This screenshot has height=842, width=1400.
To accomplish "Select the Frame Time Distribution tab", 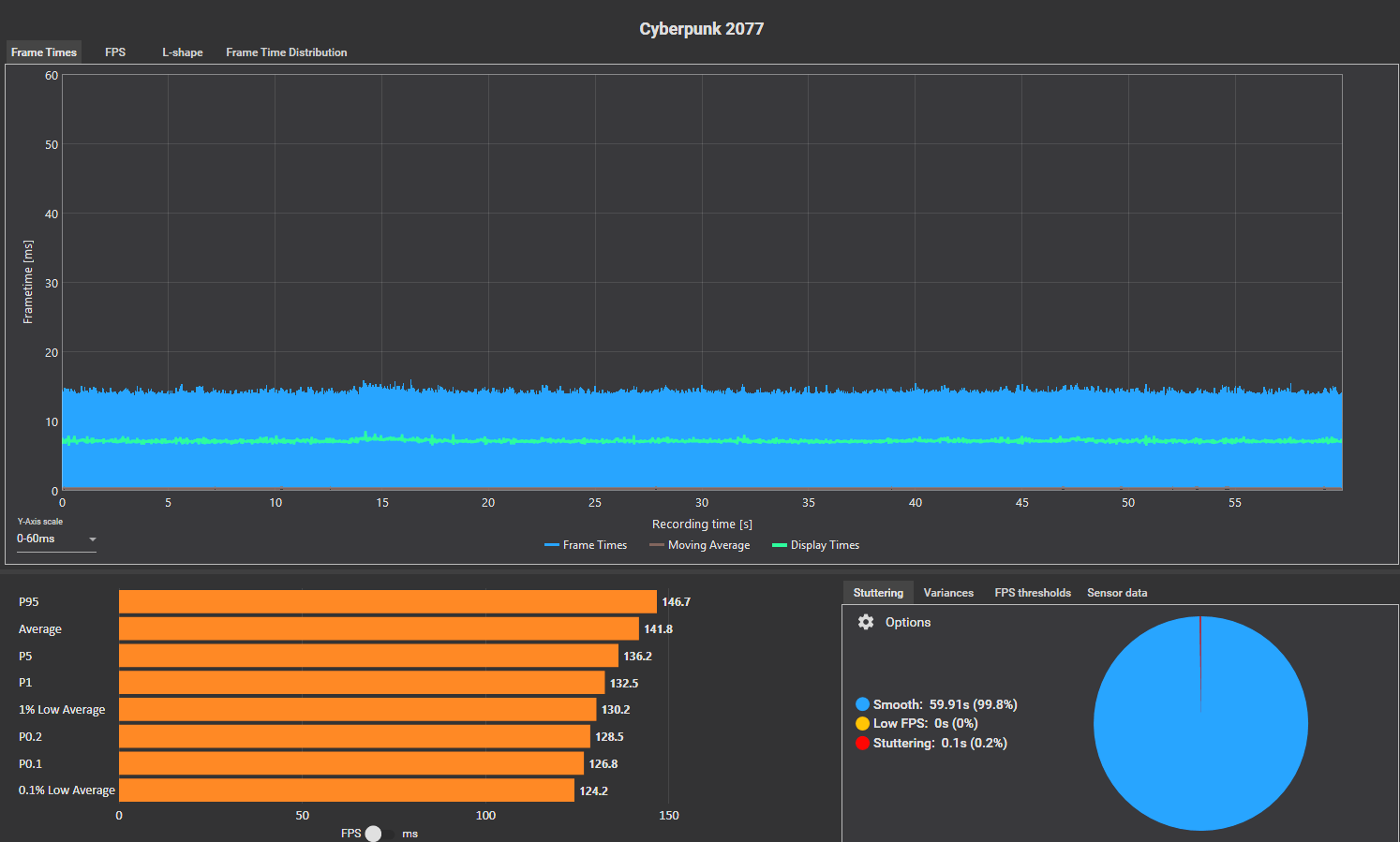I will pos(286,52).
